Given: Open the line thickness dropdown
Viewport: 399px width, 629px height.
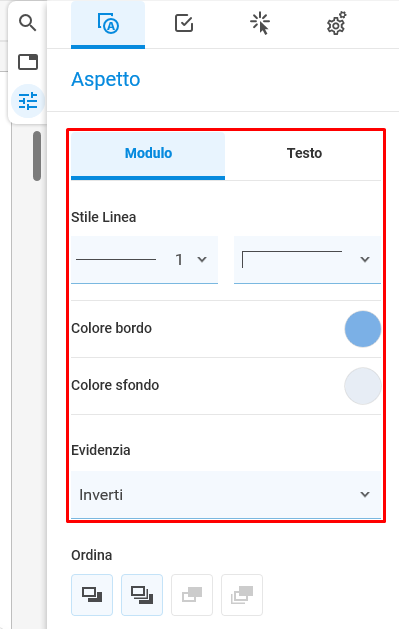Looking at the screenshot, I should click(144, 260).
